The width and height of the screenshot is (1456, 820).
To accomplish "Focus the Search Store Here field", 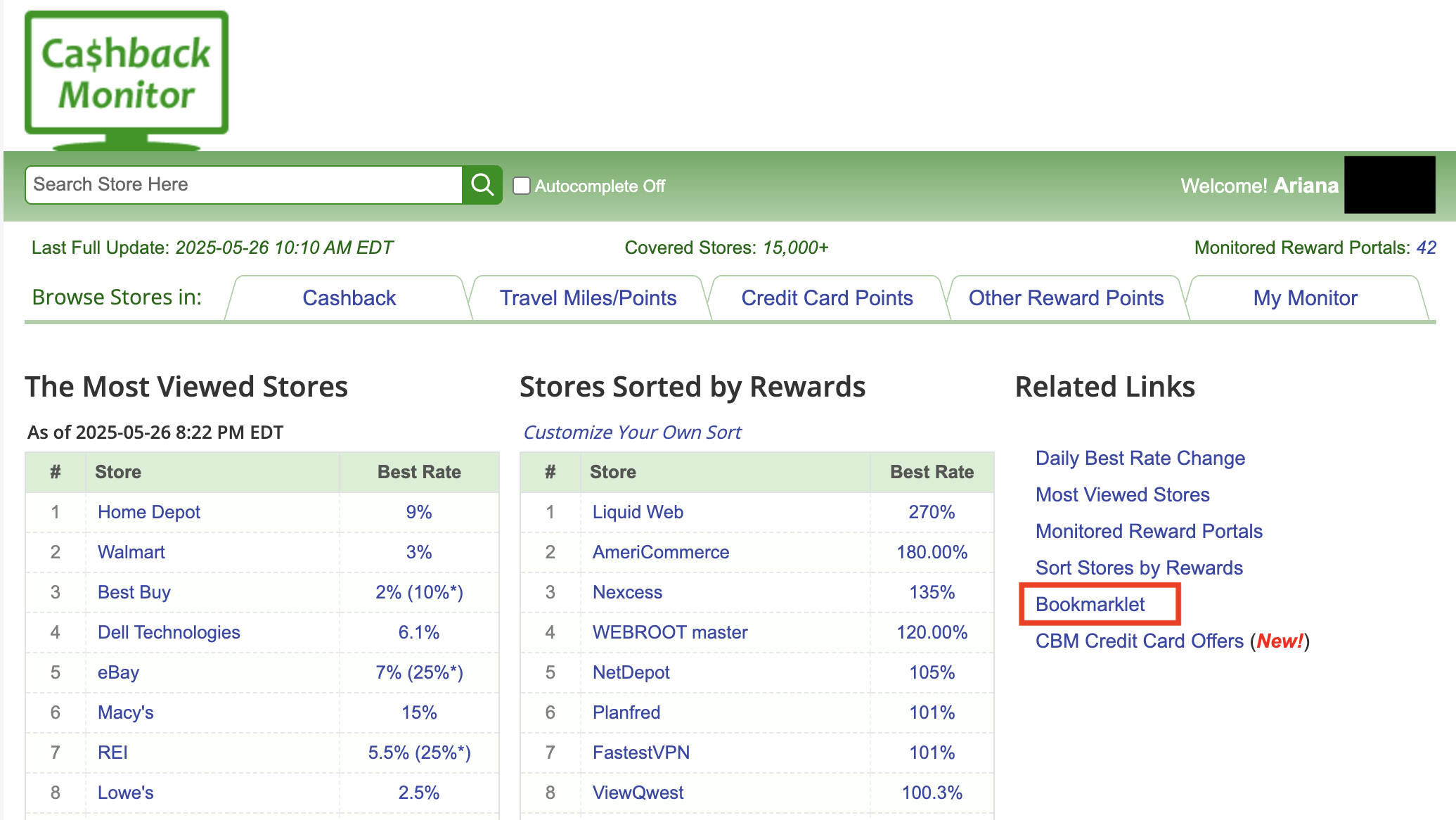I will point(244,185).
